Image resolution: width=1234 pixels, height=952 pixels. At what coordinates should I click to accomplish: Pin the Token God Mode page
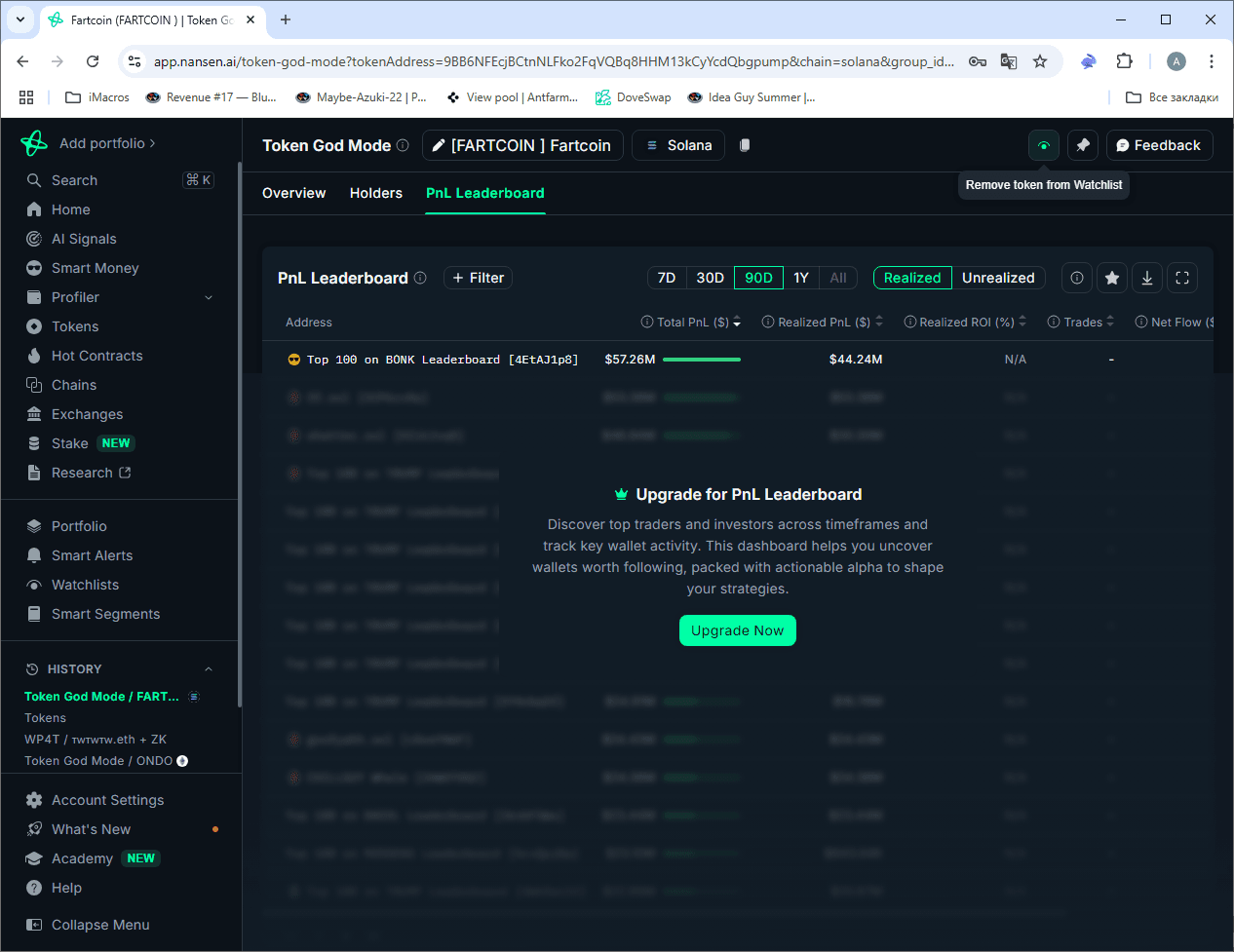point(1083,145)
